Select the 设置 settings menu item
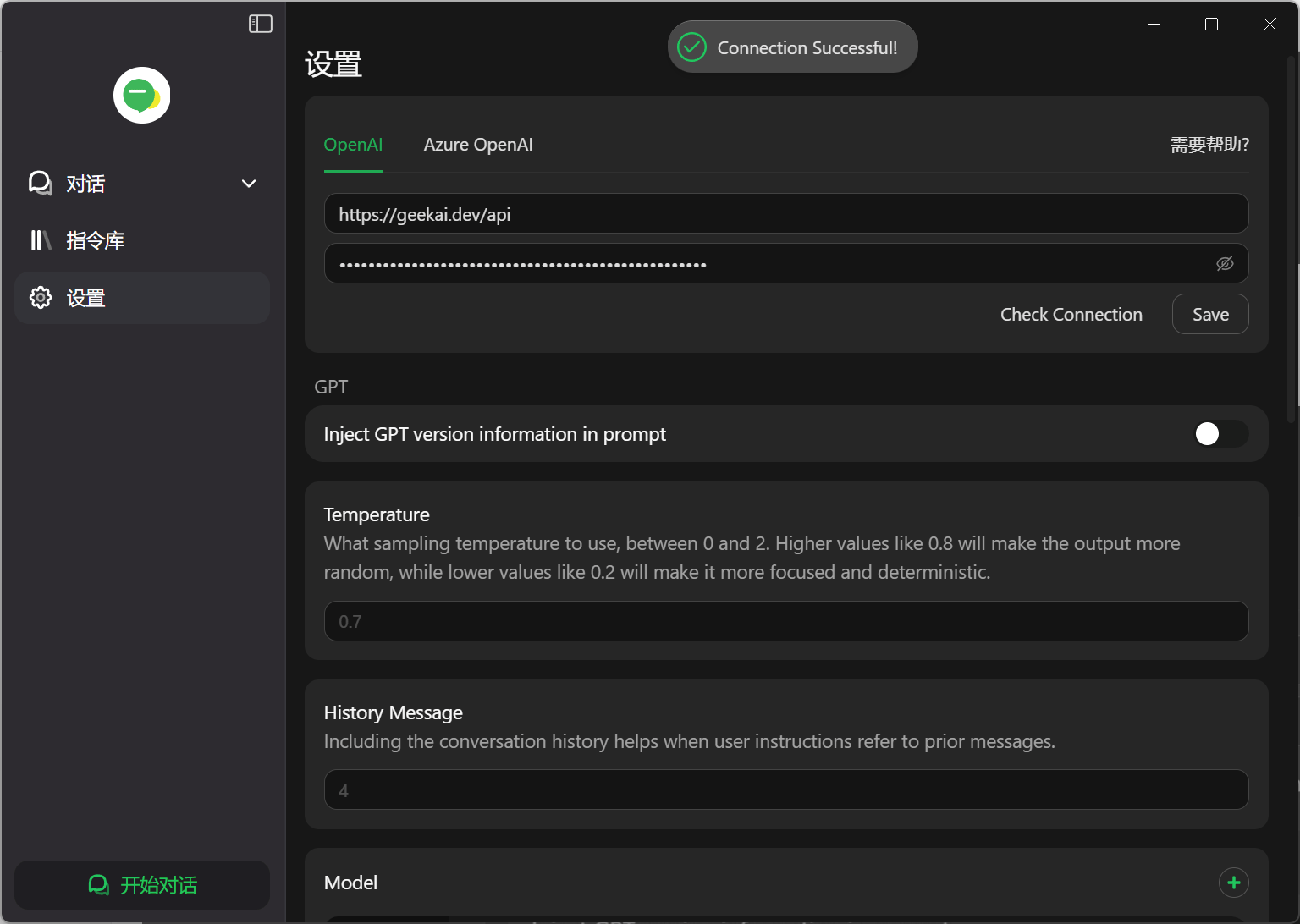 pyautogui.click(x=142, y=298)
